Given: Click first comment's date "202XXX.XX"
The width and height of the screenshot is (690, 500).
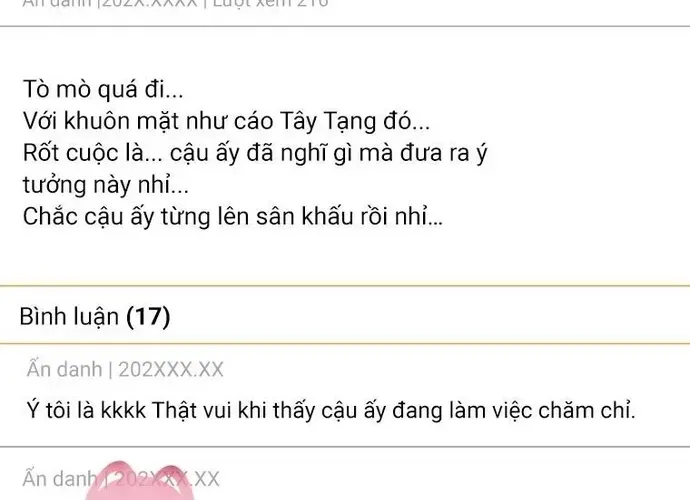Looking at the screenshot, I should (171, 370).
